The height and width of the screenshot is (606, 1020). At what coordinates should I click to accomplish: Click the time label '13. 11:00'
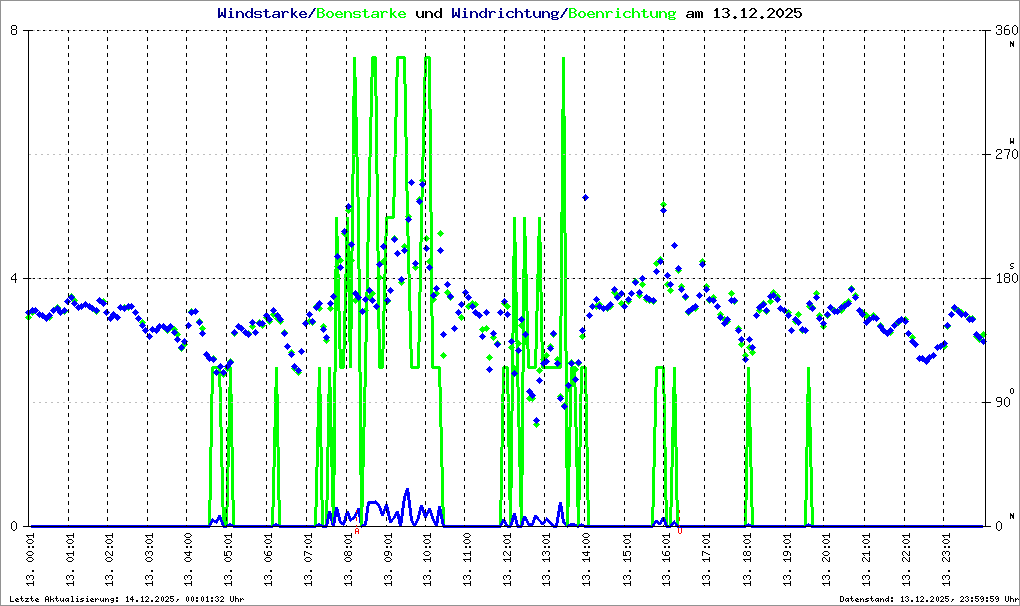[x=466, y=559]
